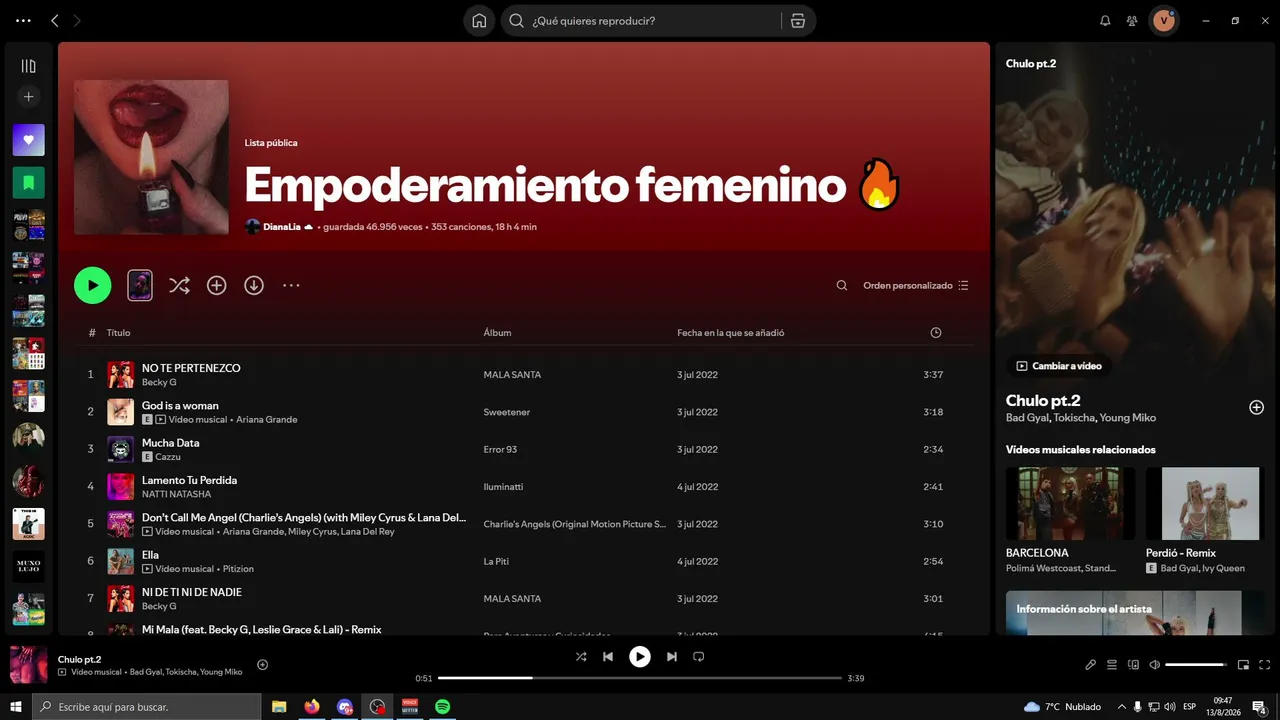Select the Lamento Tu Perdida track title
Screen dimensions: 1280x720
click(x=189, y=480)
